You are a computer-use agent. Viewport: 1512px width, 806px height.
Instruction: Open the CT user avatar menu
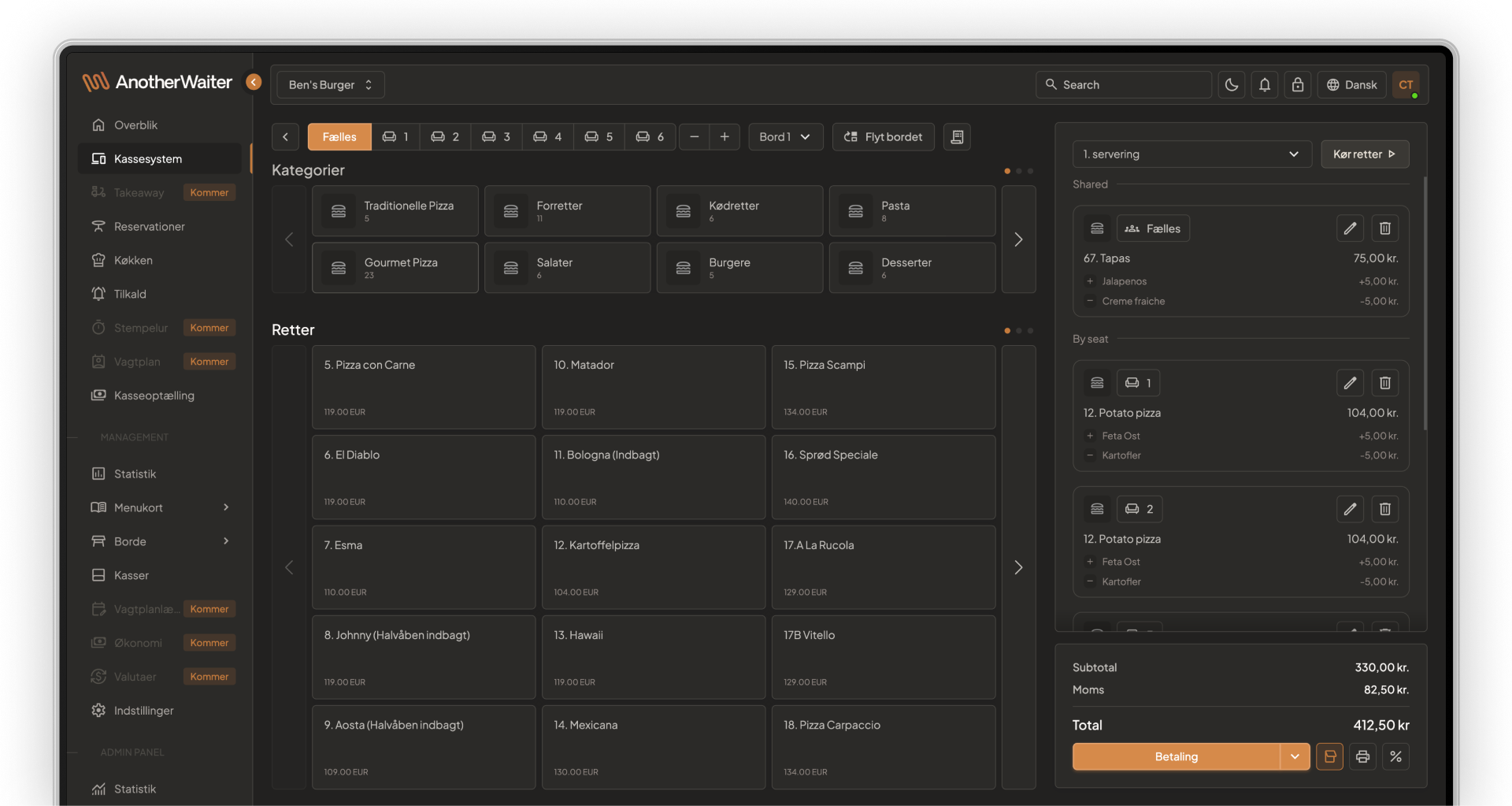1406,85
